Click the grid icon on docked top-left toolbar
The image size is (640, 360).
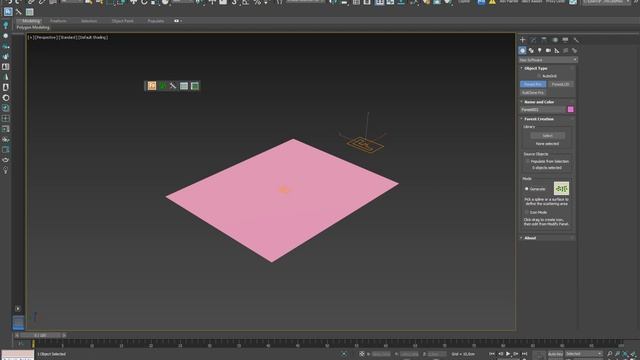[x=29, y=12]
